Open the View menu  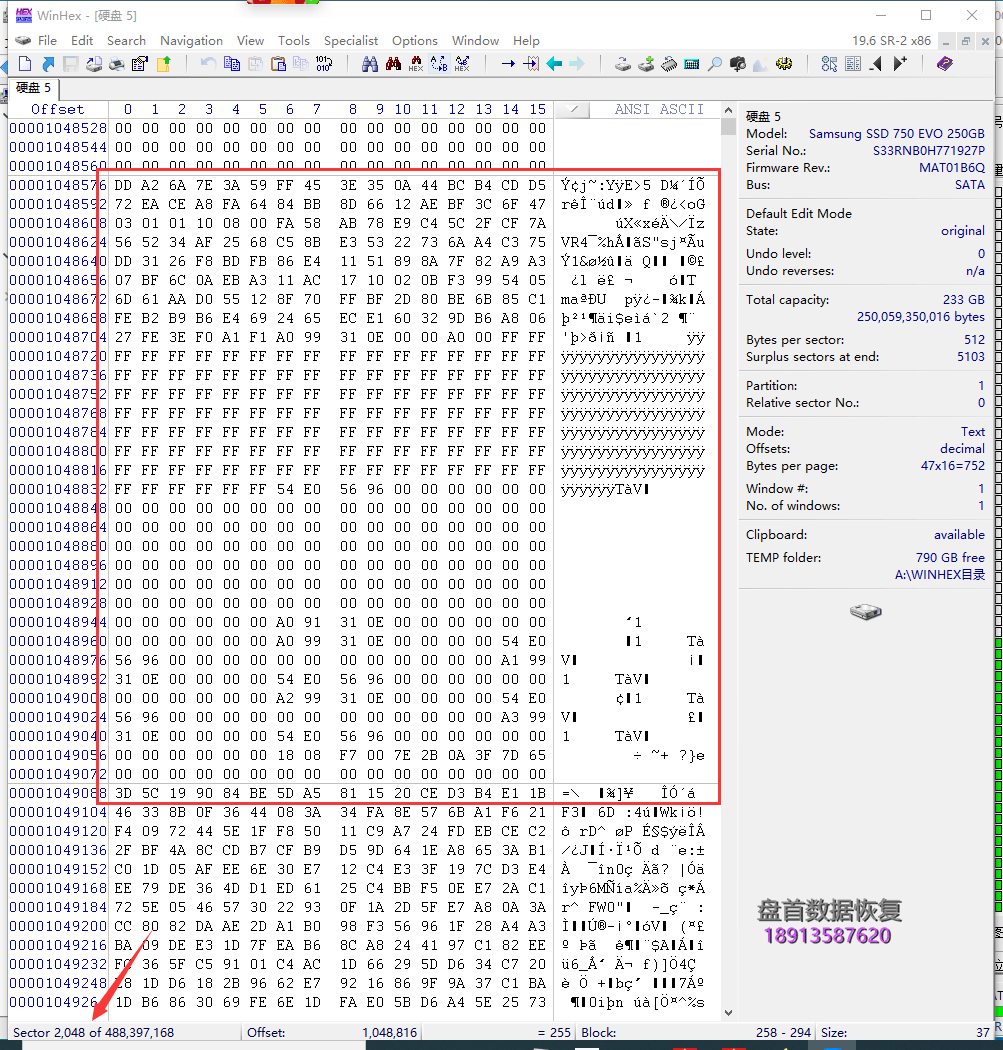250,41
